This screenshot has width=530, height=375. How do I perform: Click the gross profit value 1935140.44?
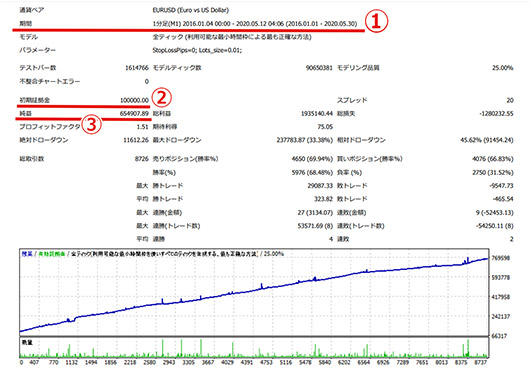click(317, 114)
